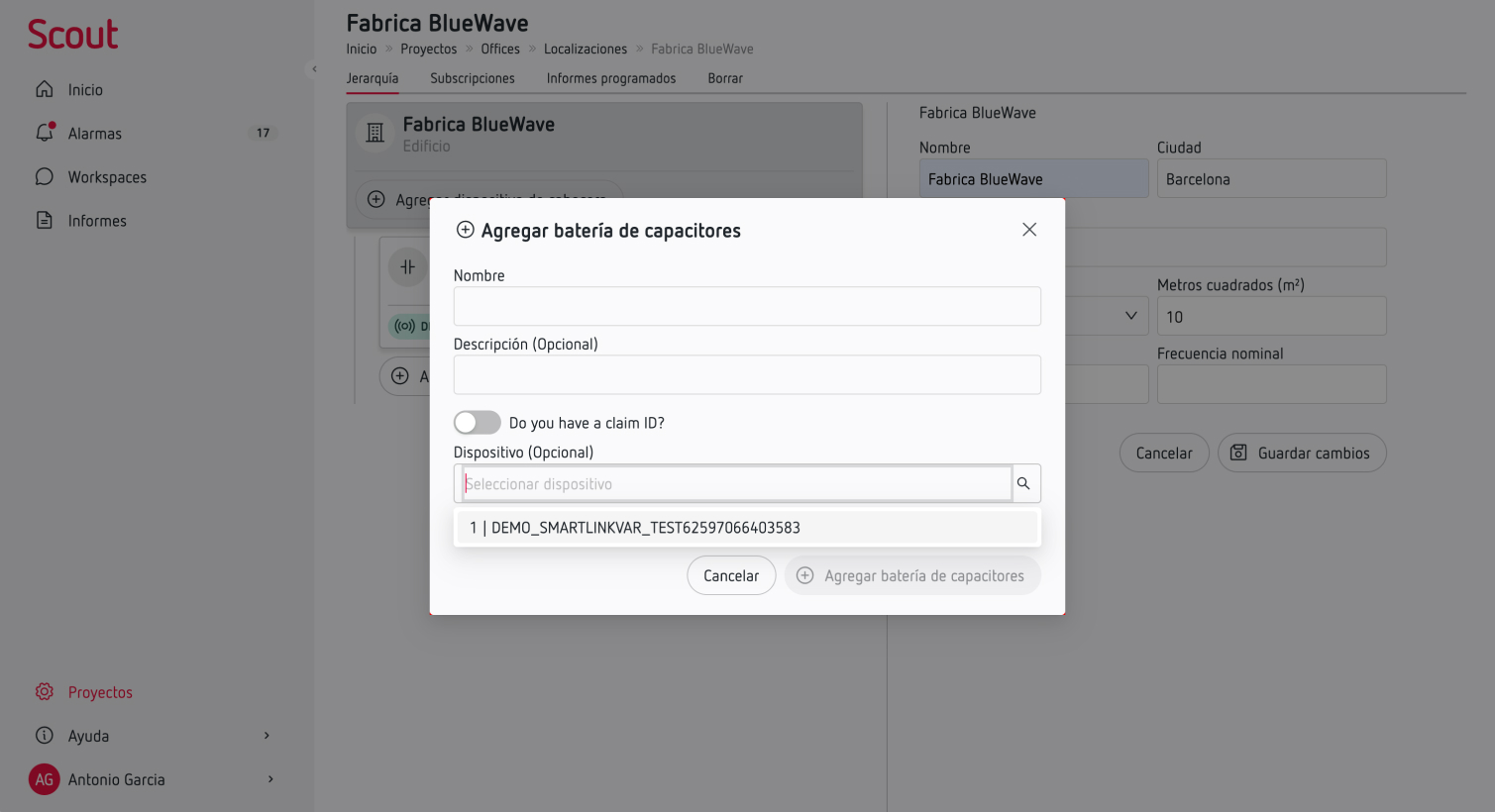Click the AG user avatar
The height and width of the screenshot is (812, 1495).
[x=45, y=779]
